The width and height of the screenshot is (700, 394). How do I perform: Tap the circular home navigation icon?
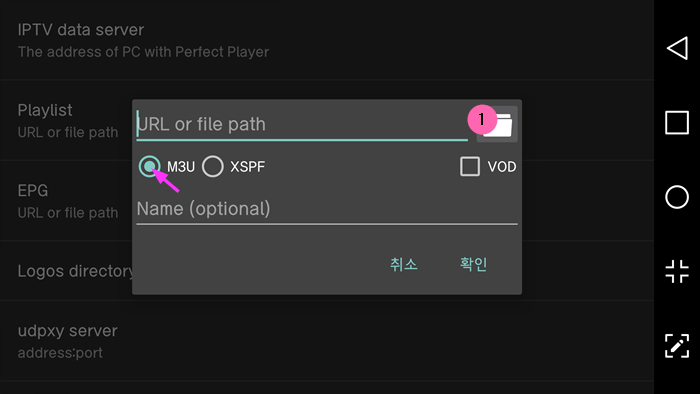pyautogui.click(x=677, y=197)
